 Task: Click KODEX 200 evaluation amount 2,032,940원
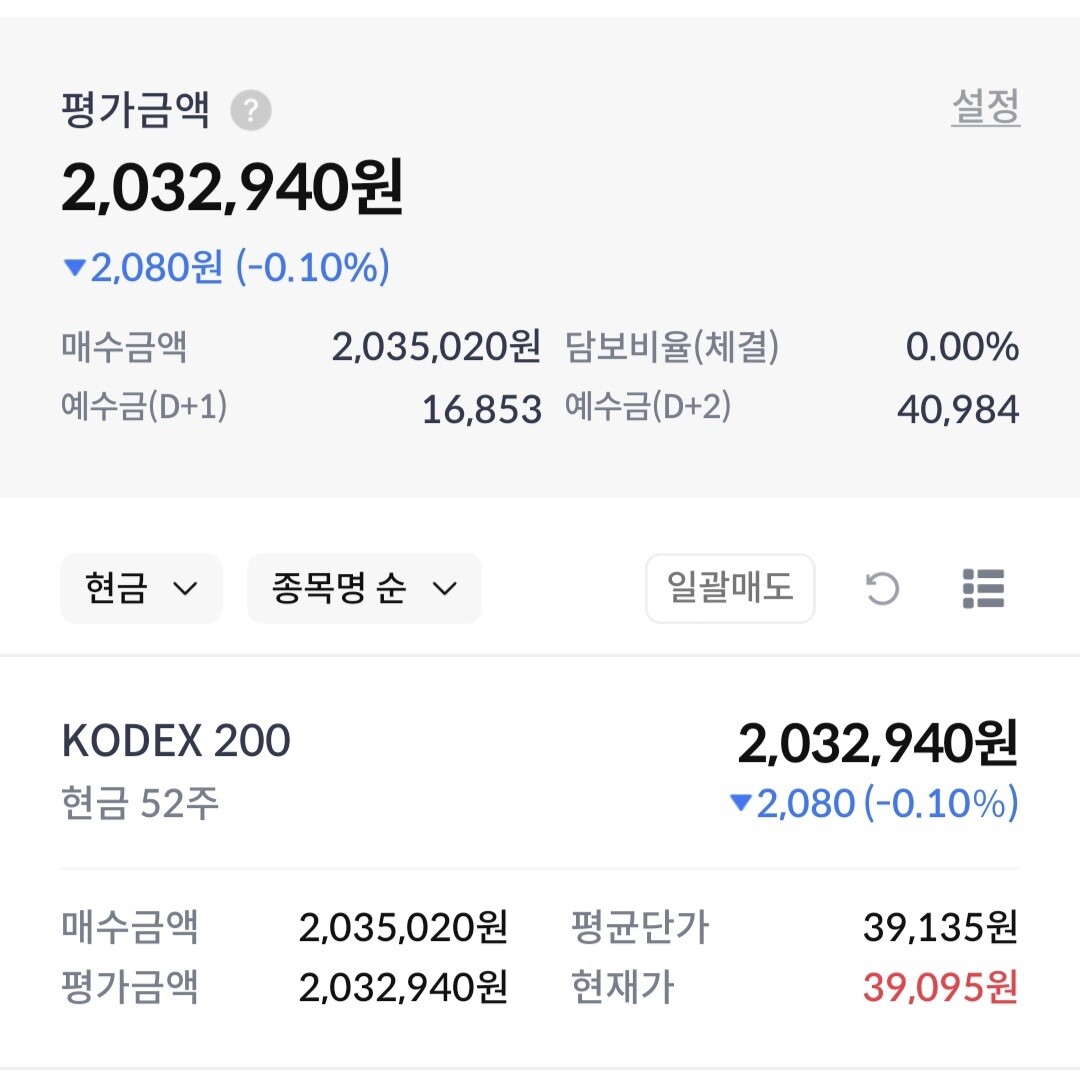coord(877,744)
